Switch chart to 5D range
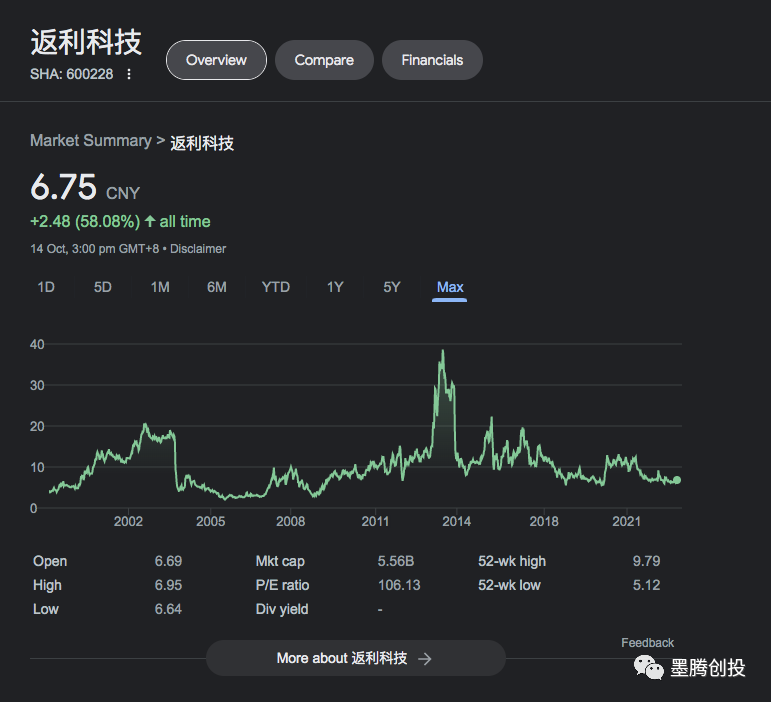Screen dimensions: 771x702 103,287
